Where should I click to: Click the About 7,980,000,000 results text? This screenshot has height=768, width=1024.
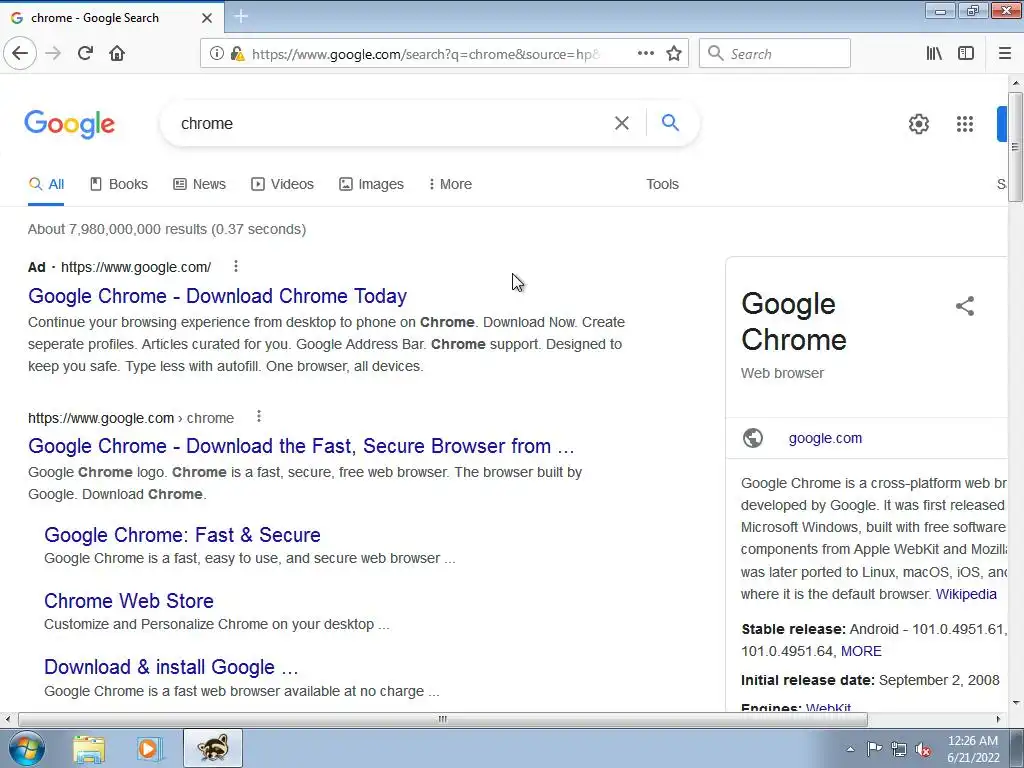coord(167,229)
